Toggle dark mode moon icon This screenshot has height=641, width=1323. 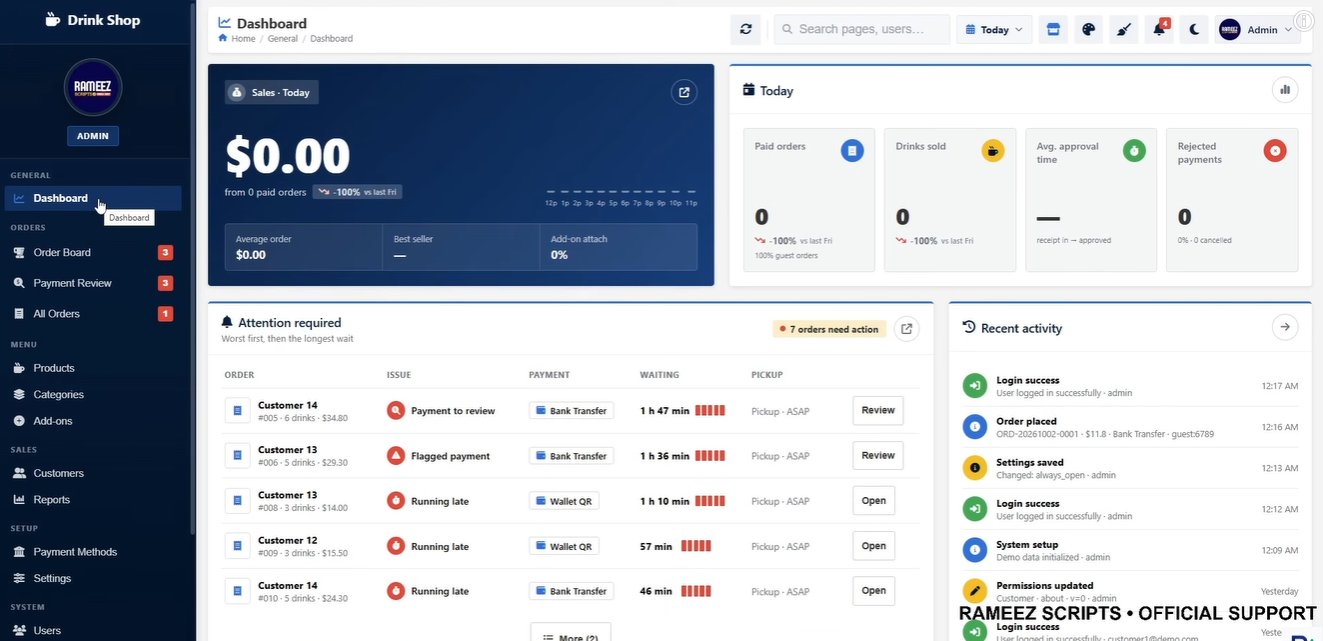(1194, 29)
